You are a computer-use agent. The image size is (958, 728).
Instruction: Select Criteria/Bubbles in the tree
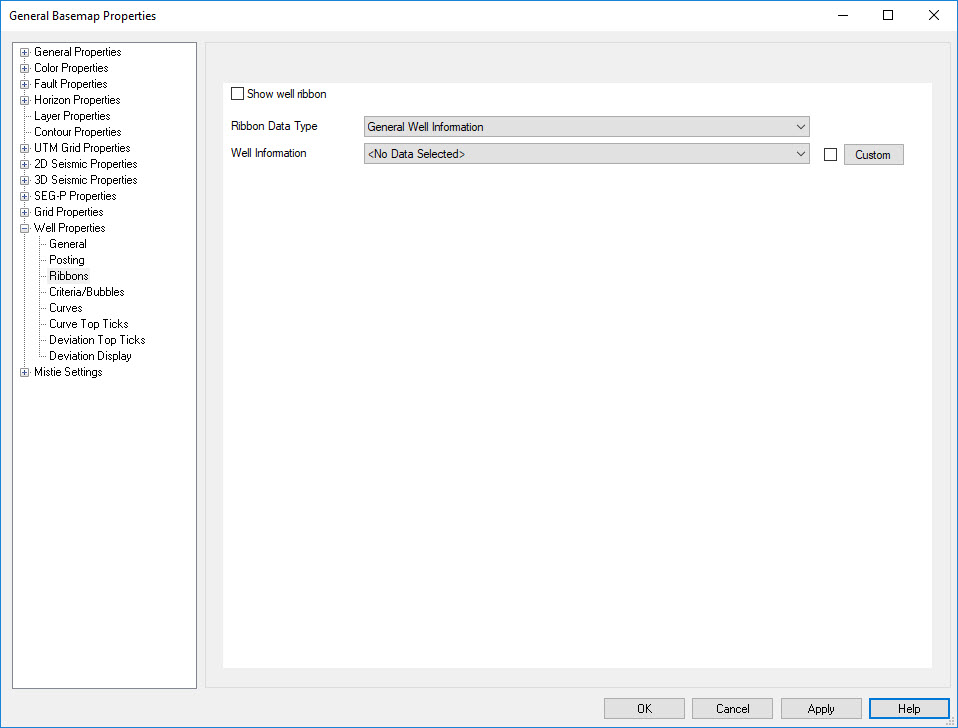click(x=87, y=292)
